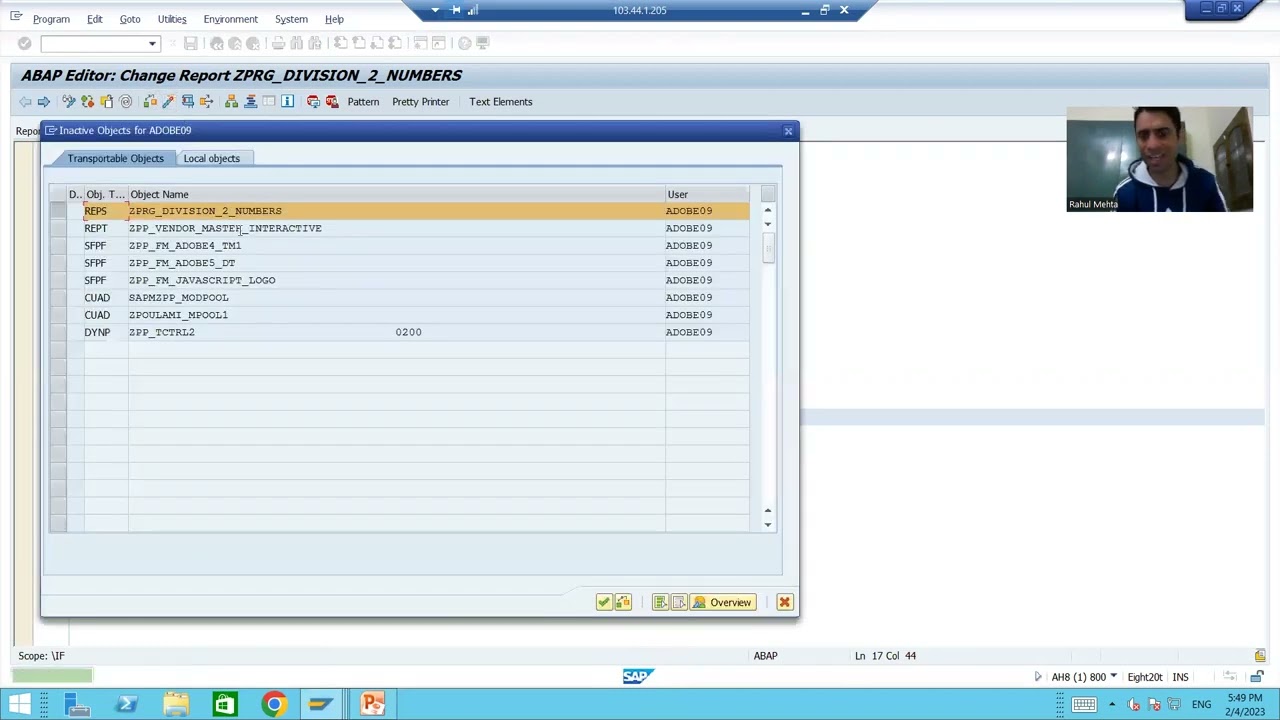The height and width of the screenshot is (720, 1280).
Task: Toggle row selector for ZPP_FM_ADOBE5_DT
Action: coord(58,263)
